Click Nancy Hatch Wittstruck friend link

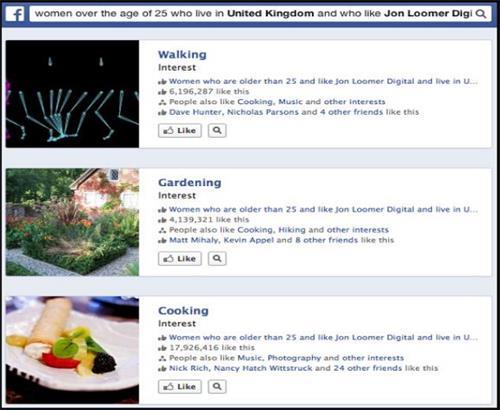click(x=263, y=368)
